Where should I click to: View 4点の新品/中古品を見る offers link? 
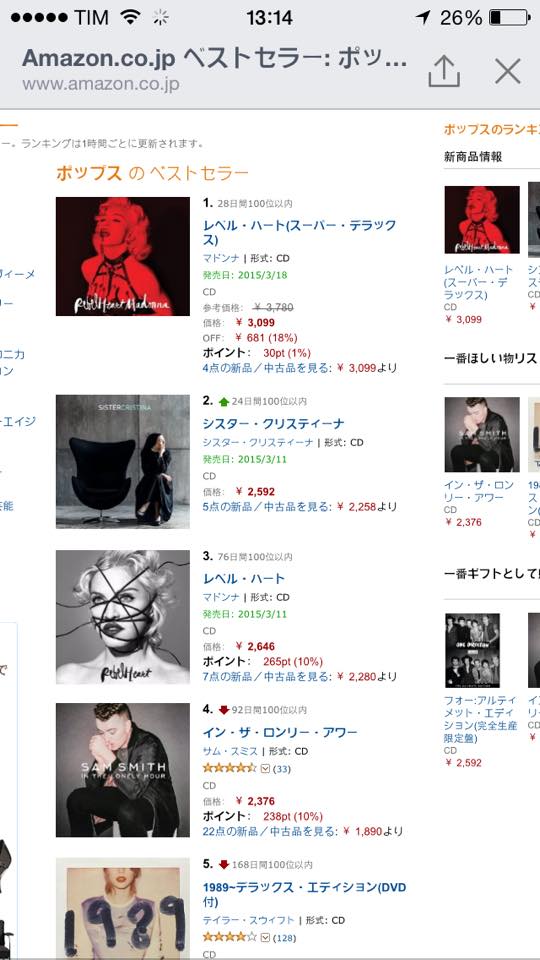point(268,368)
